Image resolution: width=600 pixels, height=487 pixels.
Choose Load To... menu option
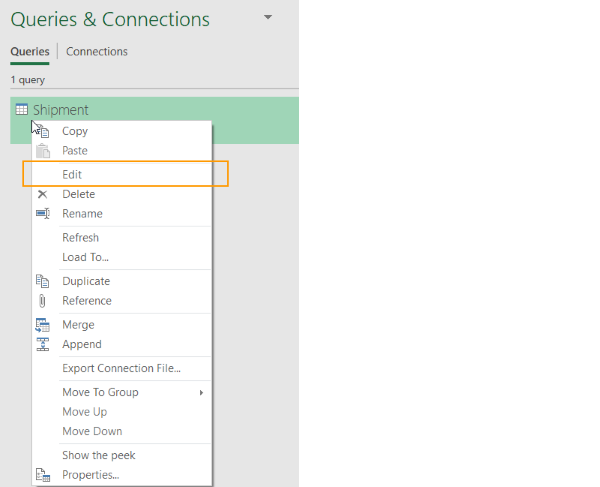[x=85, y=257]
